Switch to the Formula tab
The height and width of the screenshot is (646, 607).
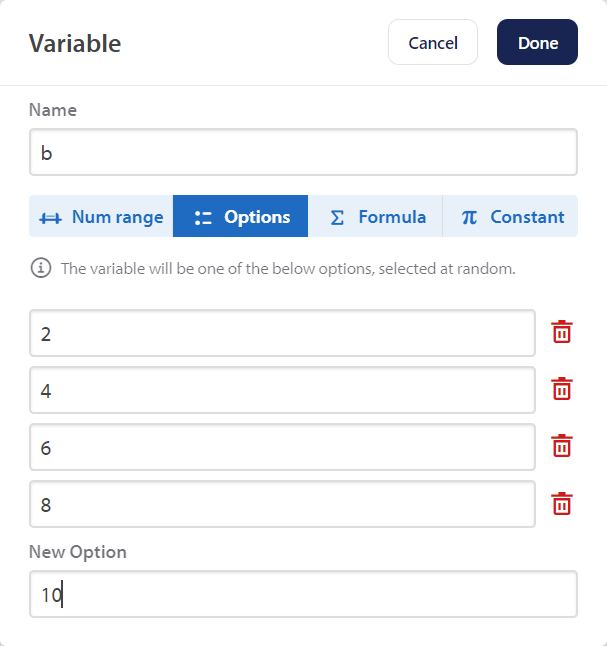coord(375,216)
